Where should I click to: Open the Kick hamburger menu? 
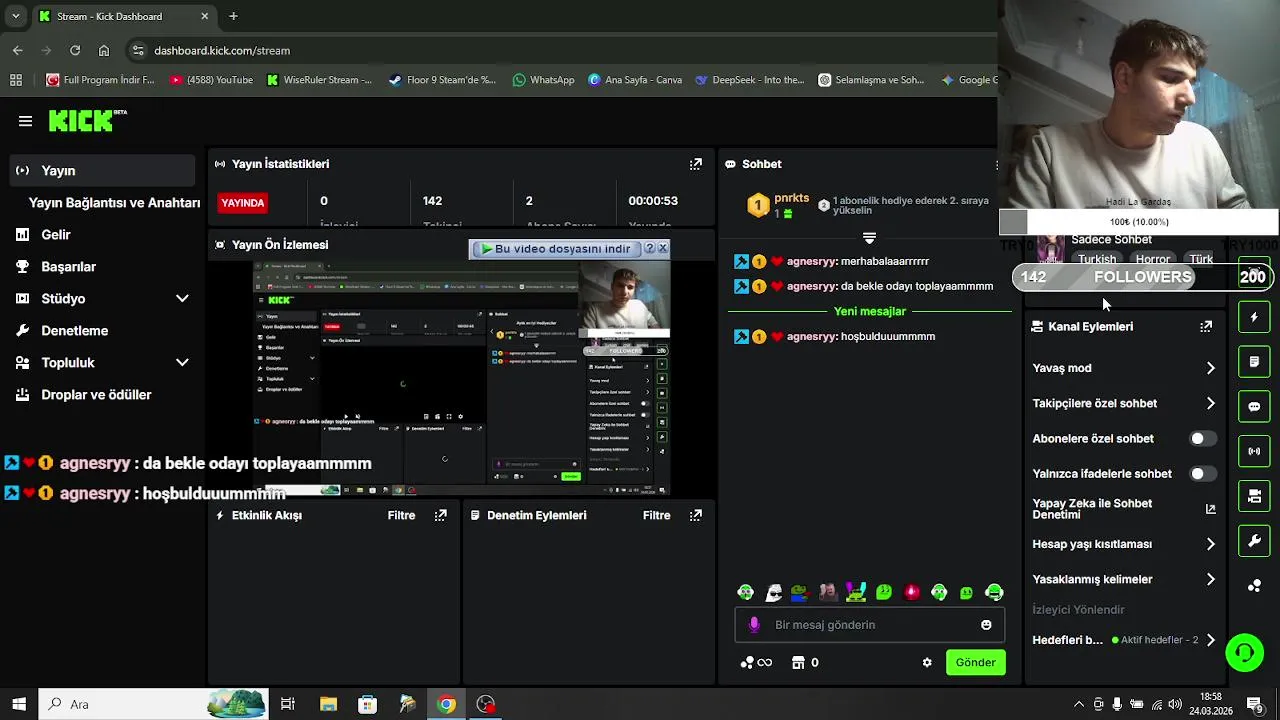click(x=25, y=121)
